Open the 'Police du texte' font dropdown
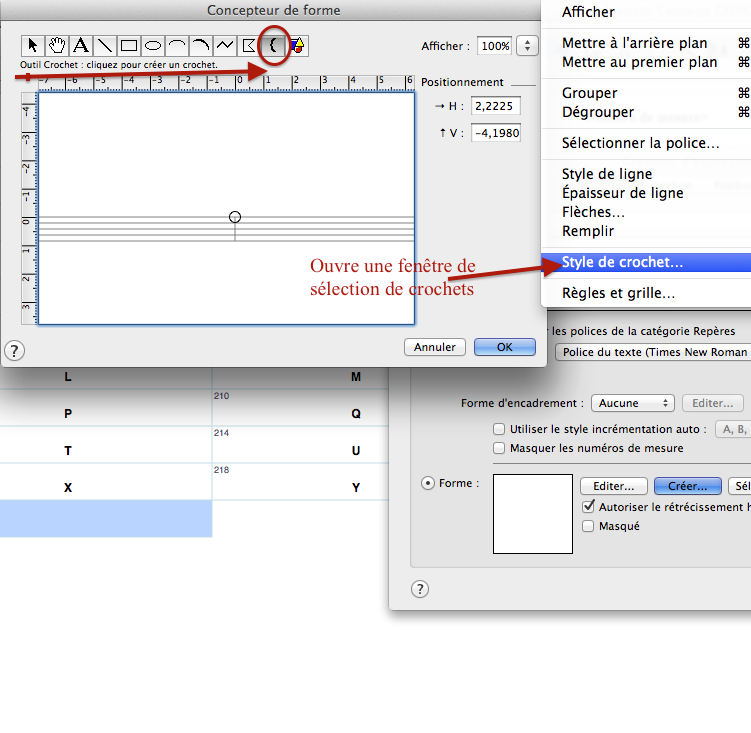 (652, 352)
